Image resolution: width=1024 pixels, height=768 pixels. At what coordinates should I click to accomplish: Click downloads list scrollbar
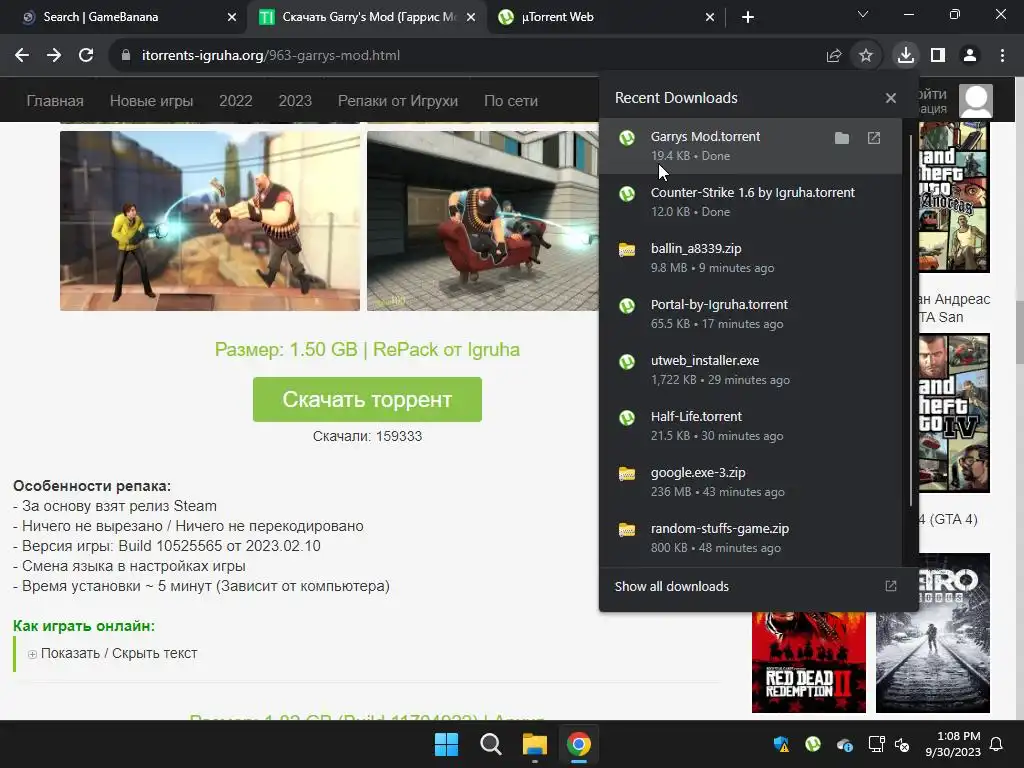(910, 320)
